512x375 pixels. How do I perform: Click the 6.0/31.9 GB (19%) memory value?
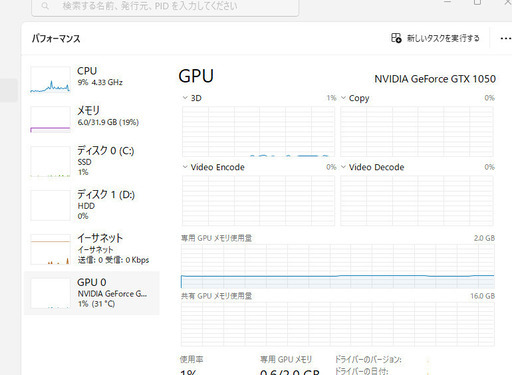pos(108,122)
